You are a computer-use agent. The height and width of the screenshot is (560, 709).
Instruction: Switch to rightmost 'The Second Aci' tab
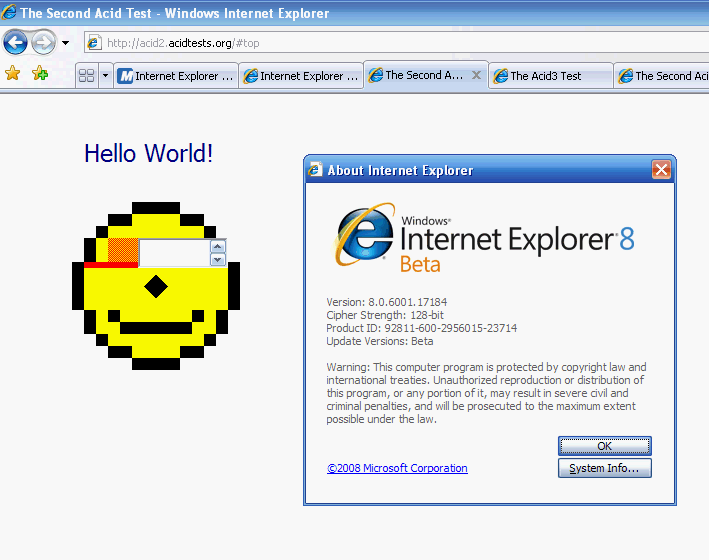pyautogui.click(x=662, y=76)
